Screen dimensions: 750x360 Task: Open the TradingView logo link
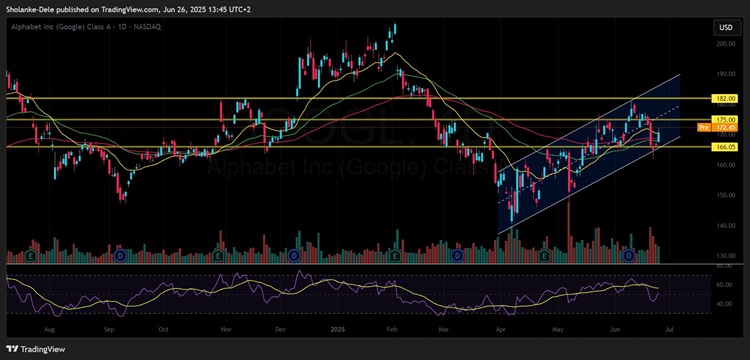coord(36,349)
